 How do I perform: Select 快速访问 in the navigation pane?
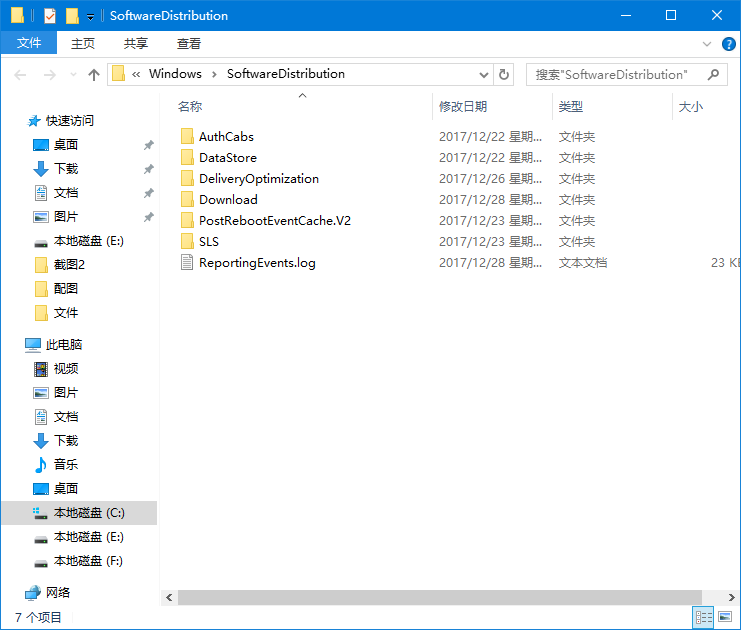69,121
